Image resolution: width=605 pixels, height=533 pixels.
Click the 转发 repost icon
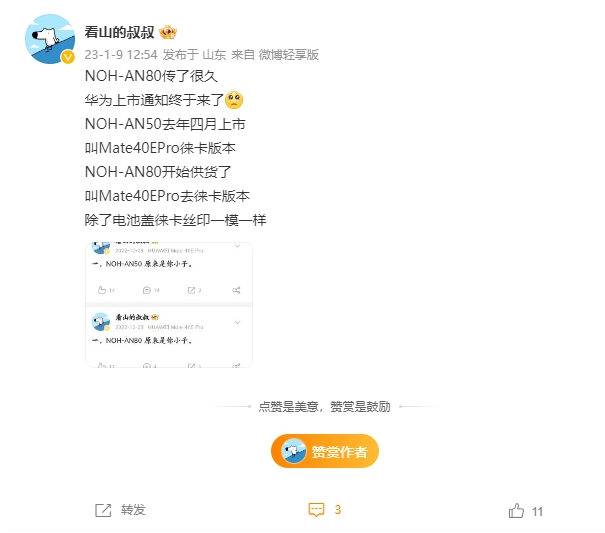(x=103, y=510)
